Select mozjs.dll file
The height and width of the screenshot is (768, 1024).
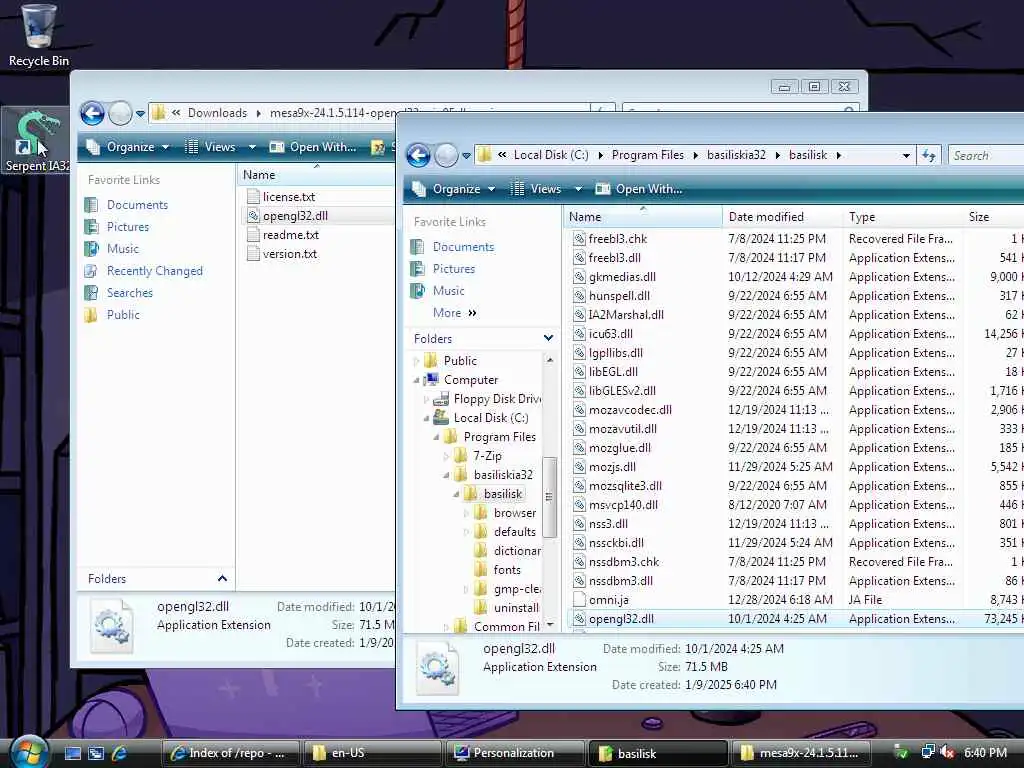[x=611, y=467]
